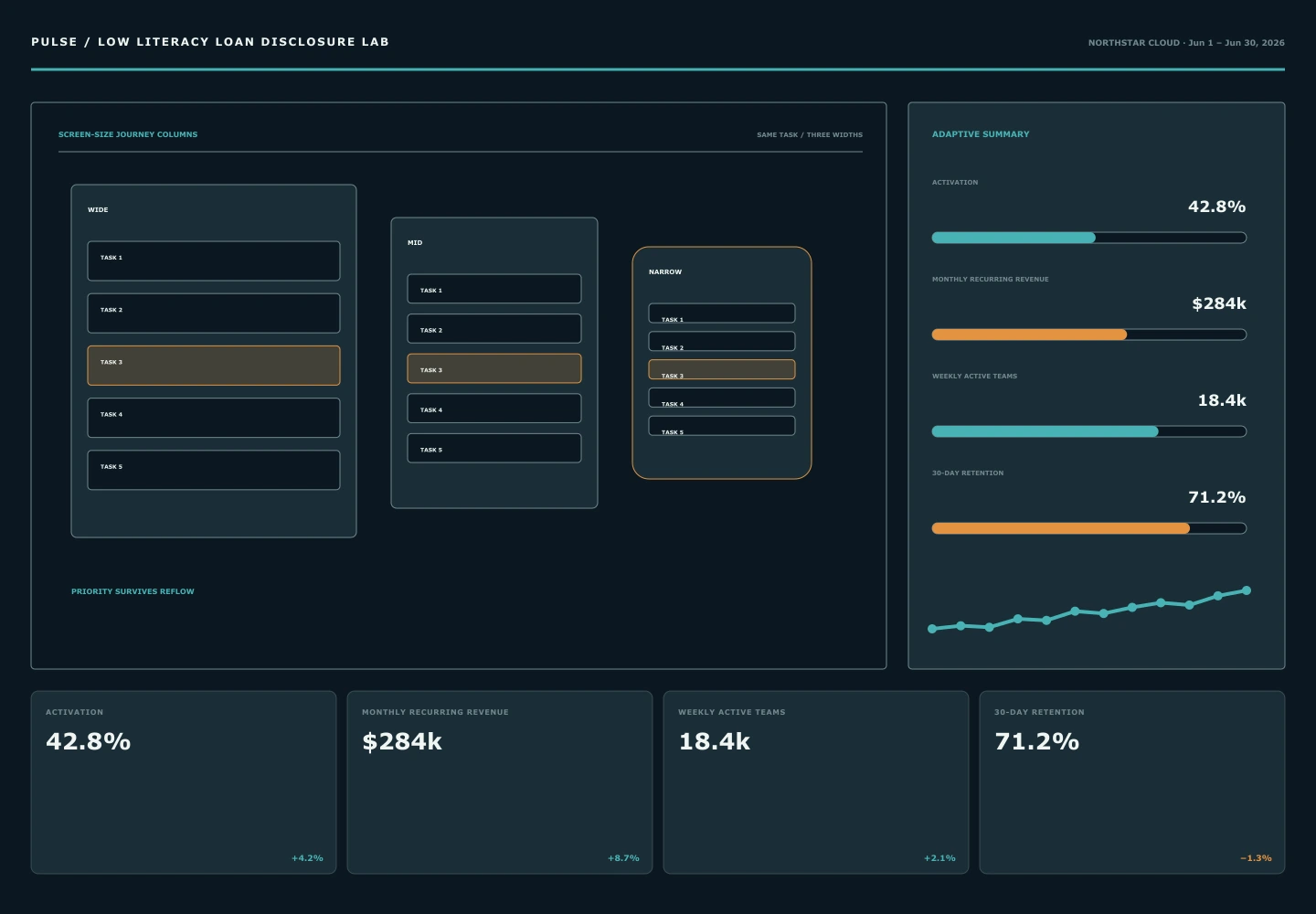Click the Activation progress bar in Adaptive Summary

(x=1089, y=238)
